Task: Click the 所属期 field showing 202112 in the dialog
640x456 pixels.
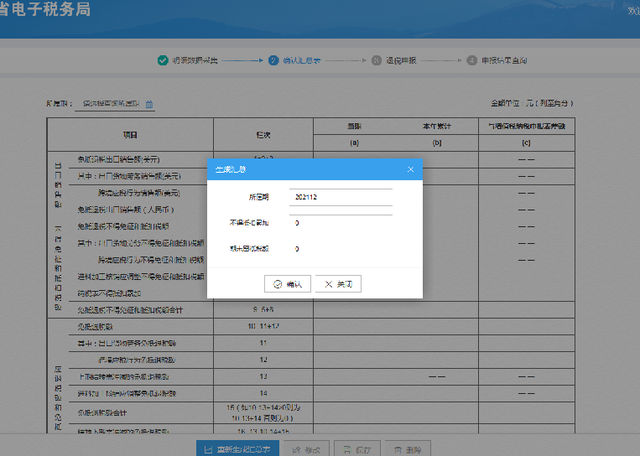Action: (341, 197)
